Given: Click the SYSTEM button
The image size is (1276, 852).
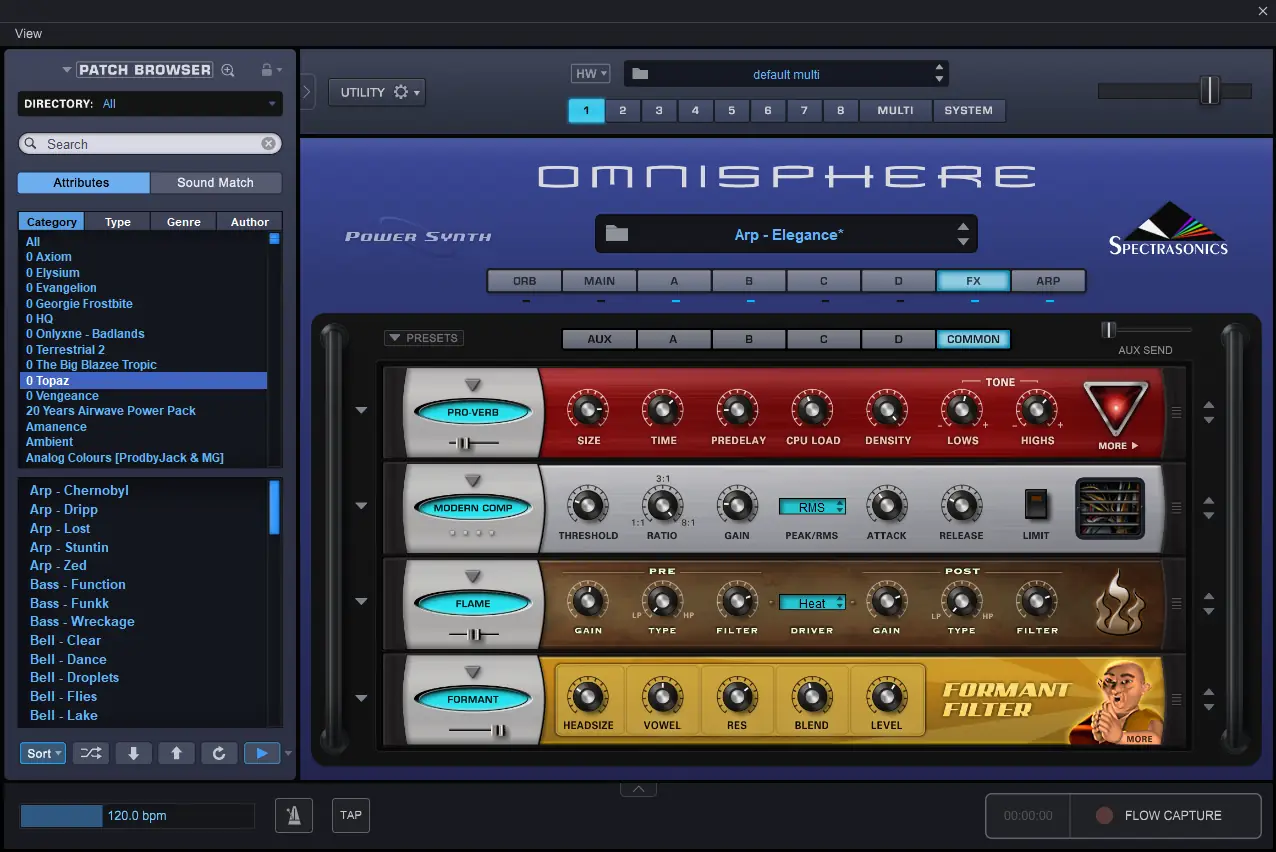Looking at the screenshot, I should 969,110.
